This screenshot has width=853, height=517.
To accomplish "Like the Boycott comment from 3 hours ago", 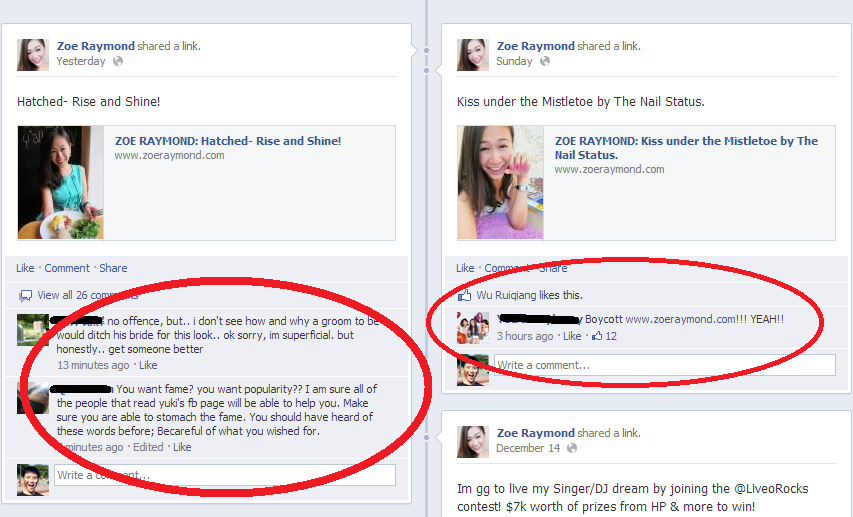I will point(572,336).
